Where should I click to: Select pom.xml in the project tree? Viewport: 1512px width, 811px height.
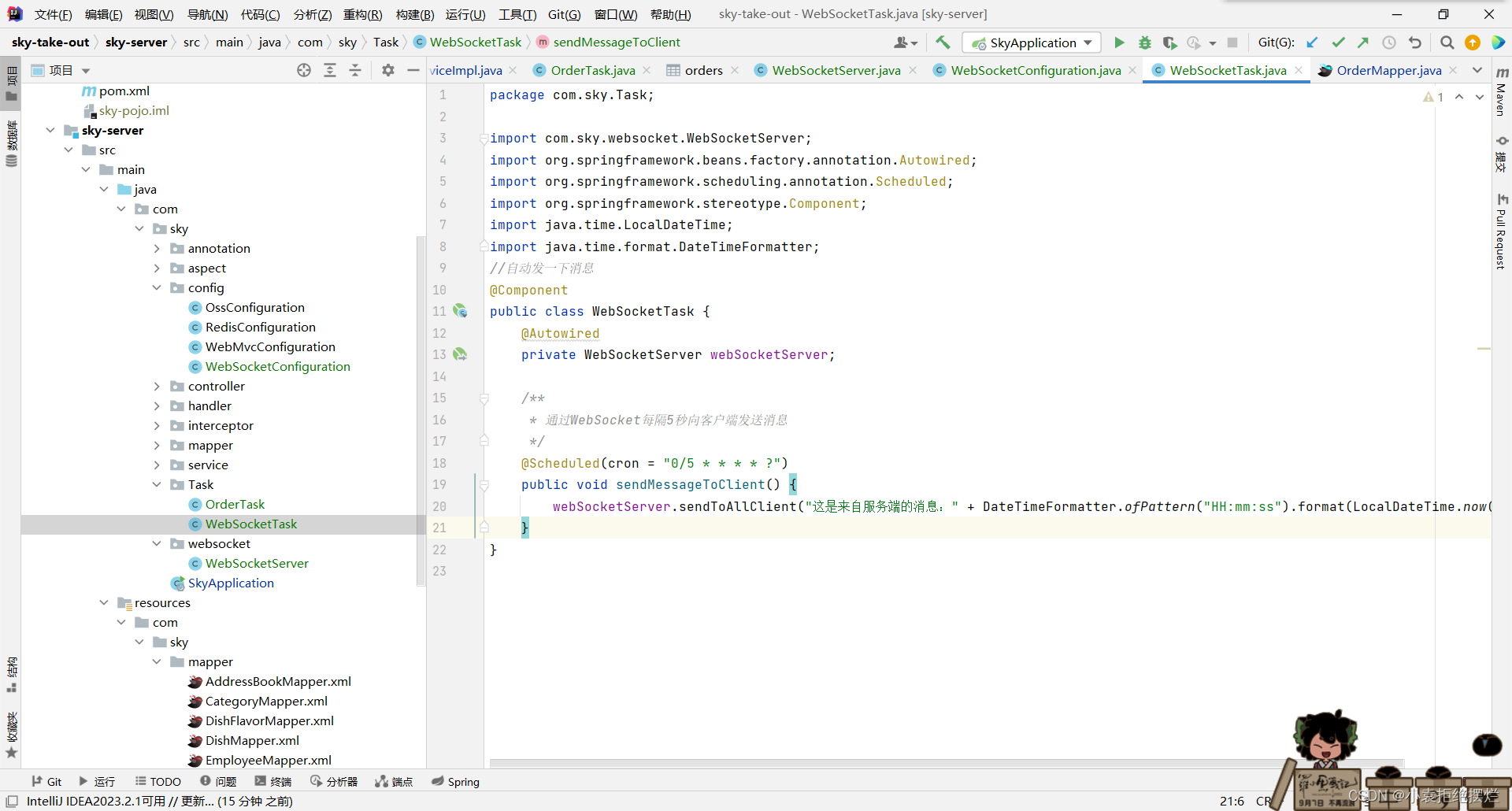point(124,91)
